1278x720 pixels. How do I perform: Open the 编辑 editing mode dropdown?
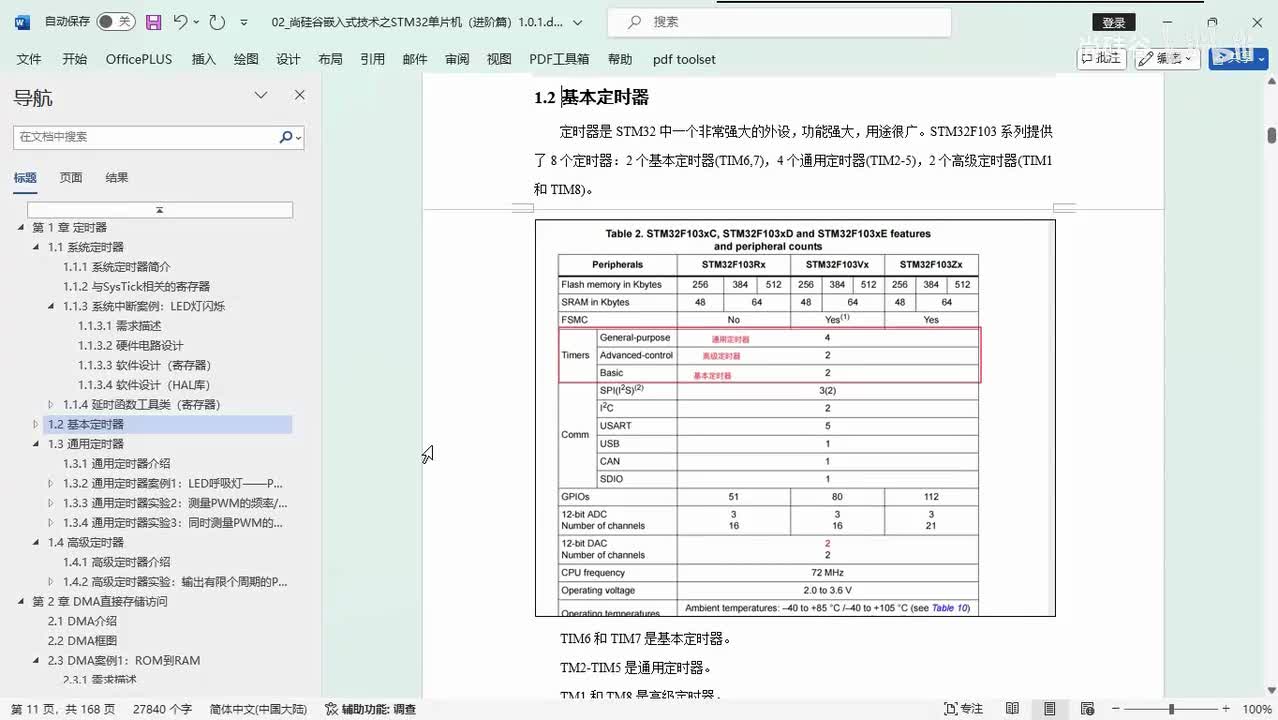(x=1168, y=59)
